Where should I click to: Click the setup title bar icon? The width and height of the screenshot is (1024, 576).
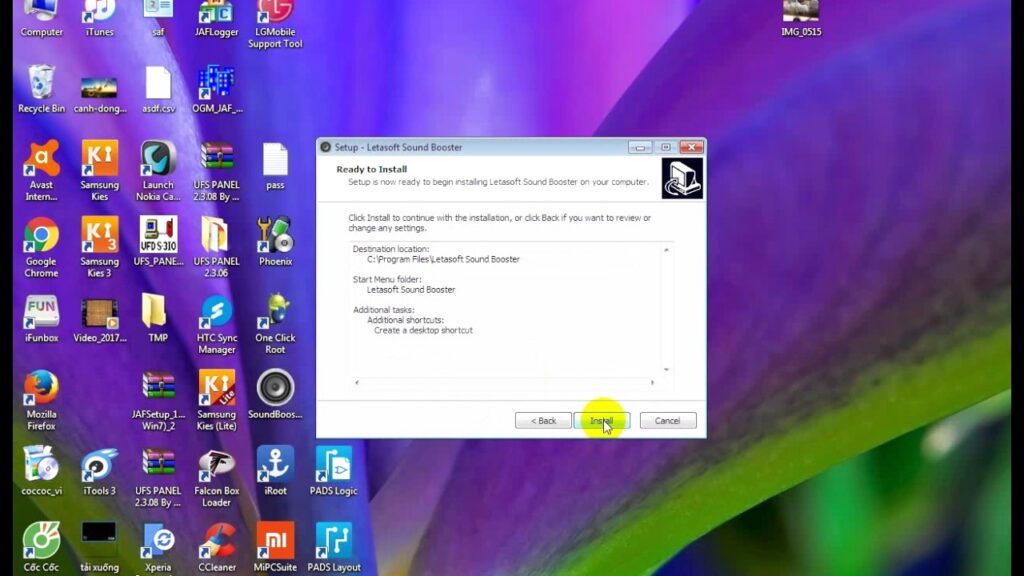tap(325, 147)
